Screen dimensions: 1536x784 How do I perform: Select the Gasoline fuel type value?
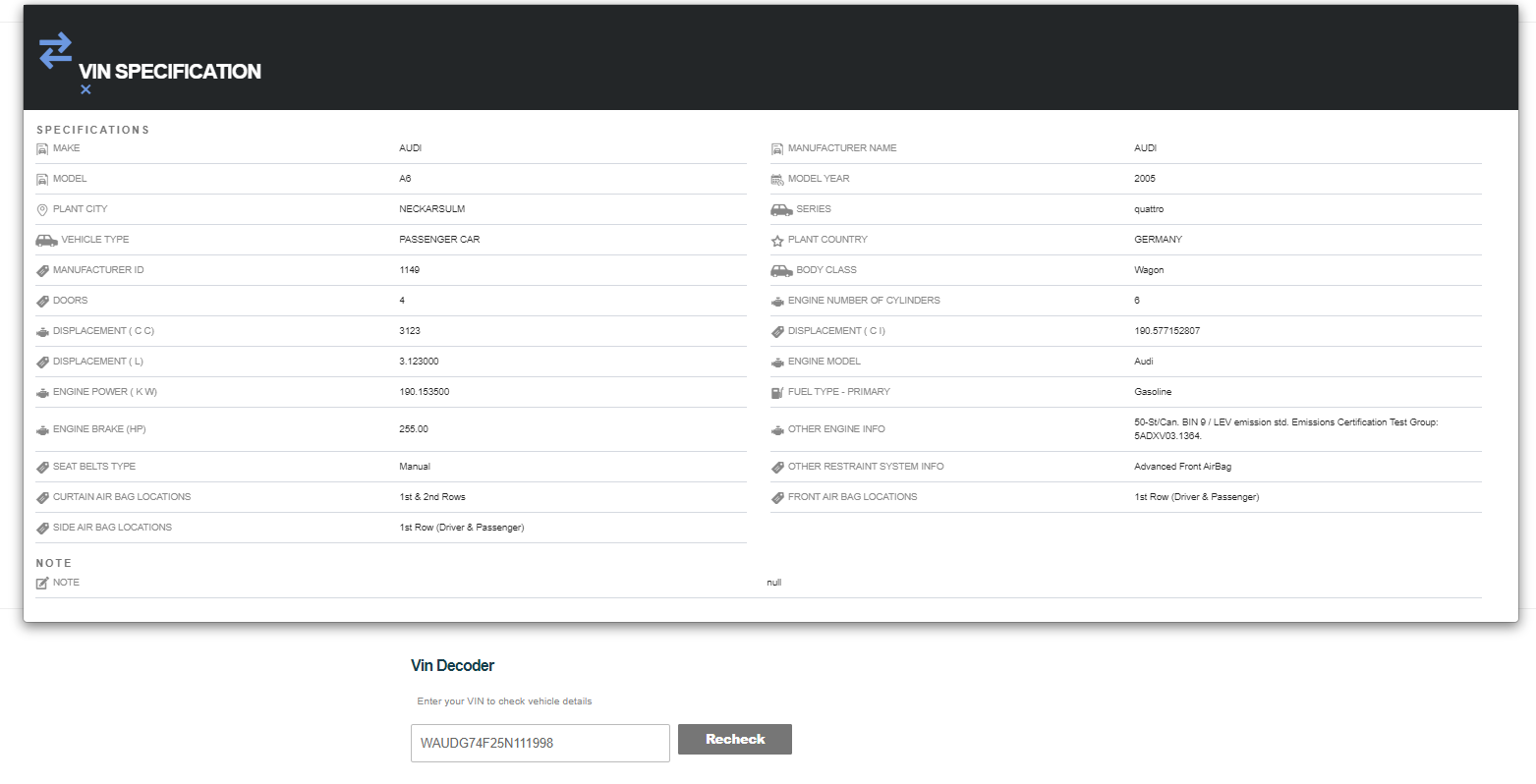pos(1153,392)
